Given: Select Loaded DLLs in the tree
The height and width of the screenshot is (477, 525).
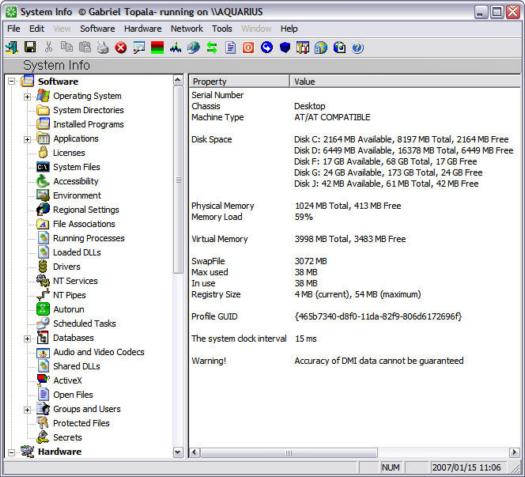Looking at the screenshot, I should click(77, 252).
